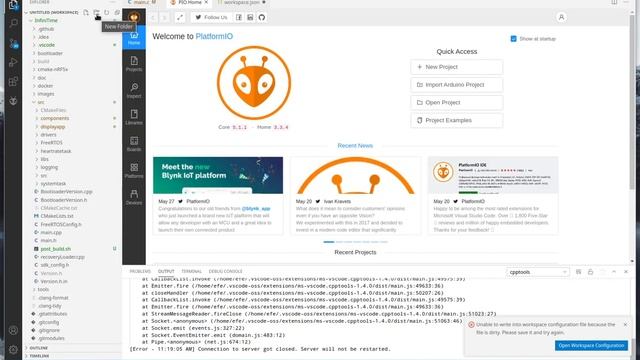Click the expand fullscreen icon in PIO toolbar
This screenshot has height=360, width=640.
[180, 18]
